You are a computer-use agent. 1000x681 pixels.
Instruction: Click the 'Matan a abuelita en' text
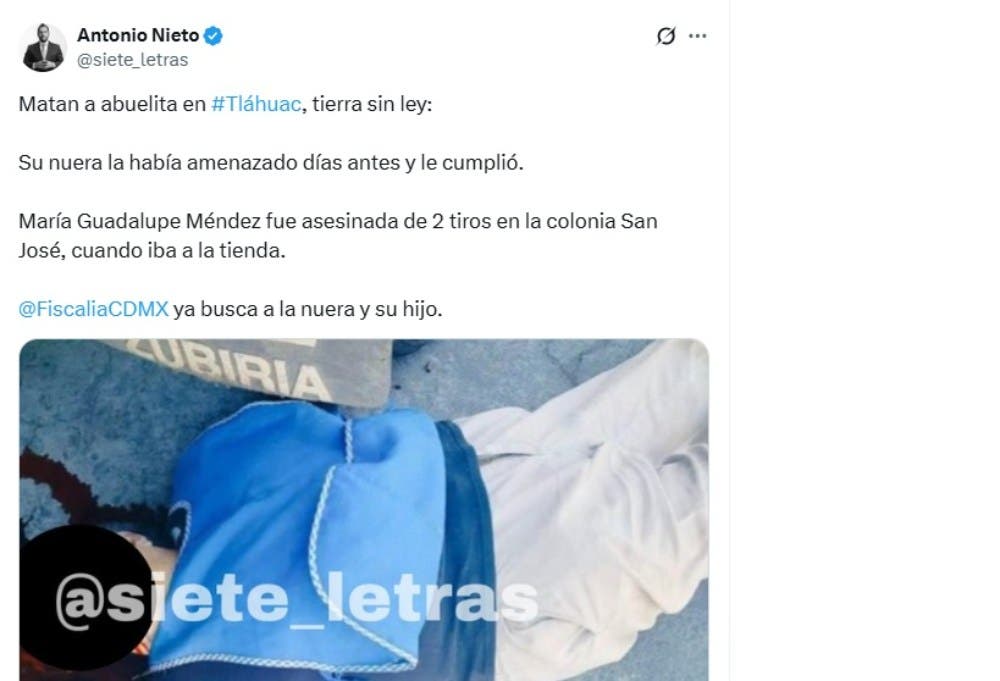tap(112, 104)
